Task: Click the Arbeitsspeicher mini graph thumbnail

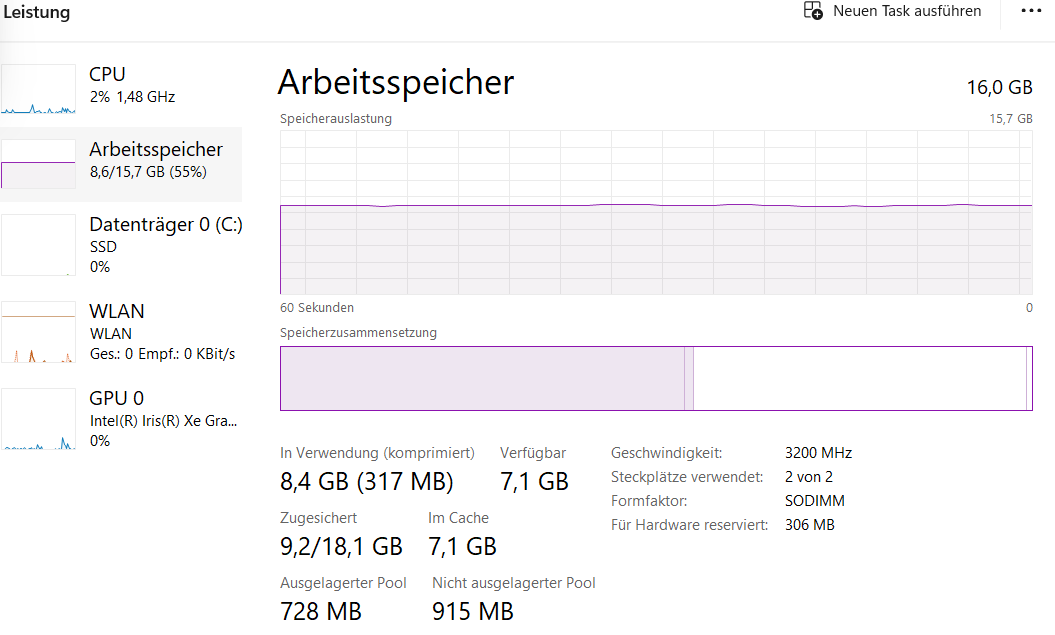Action: [38, 164]
